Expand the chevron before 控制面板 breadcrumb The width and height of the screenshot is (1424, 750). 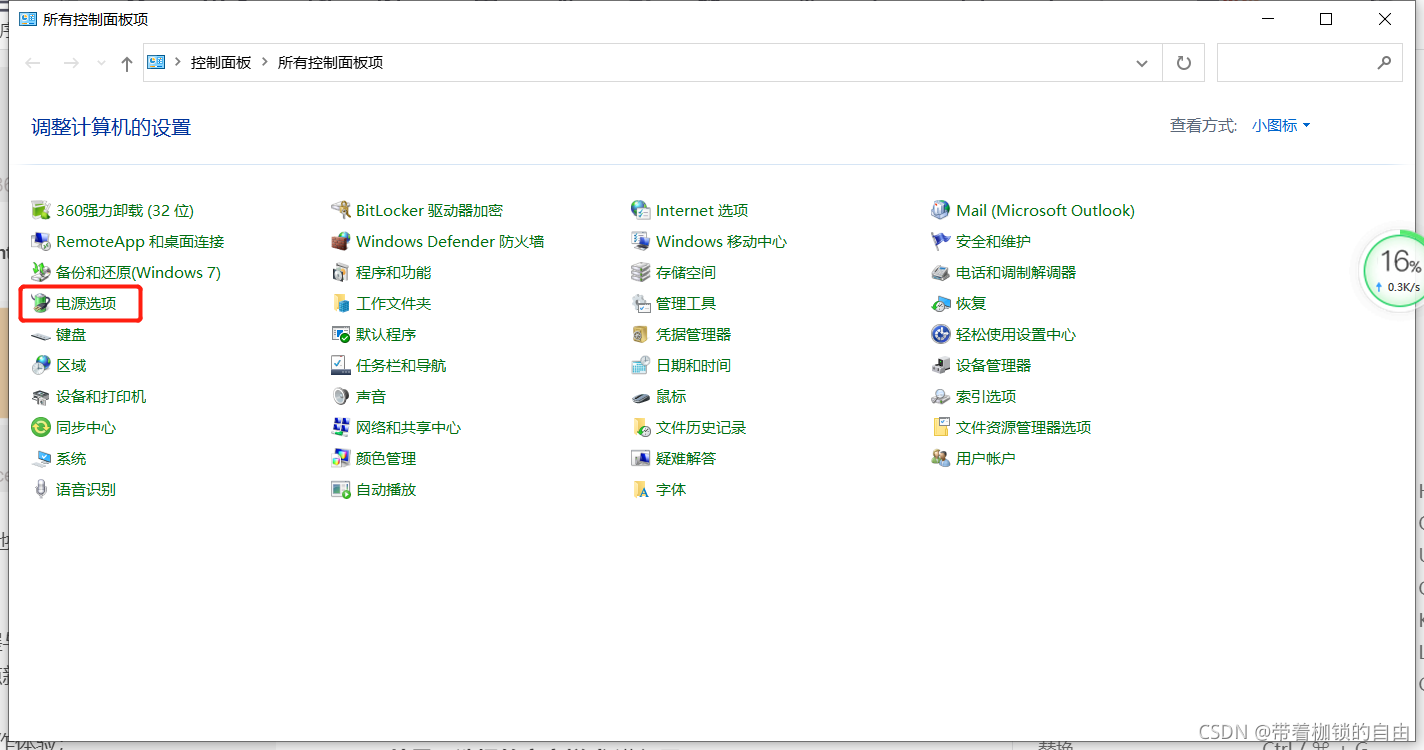click(x=178, y=62)
